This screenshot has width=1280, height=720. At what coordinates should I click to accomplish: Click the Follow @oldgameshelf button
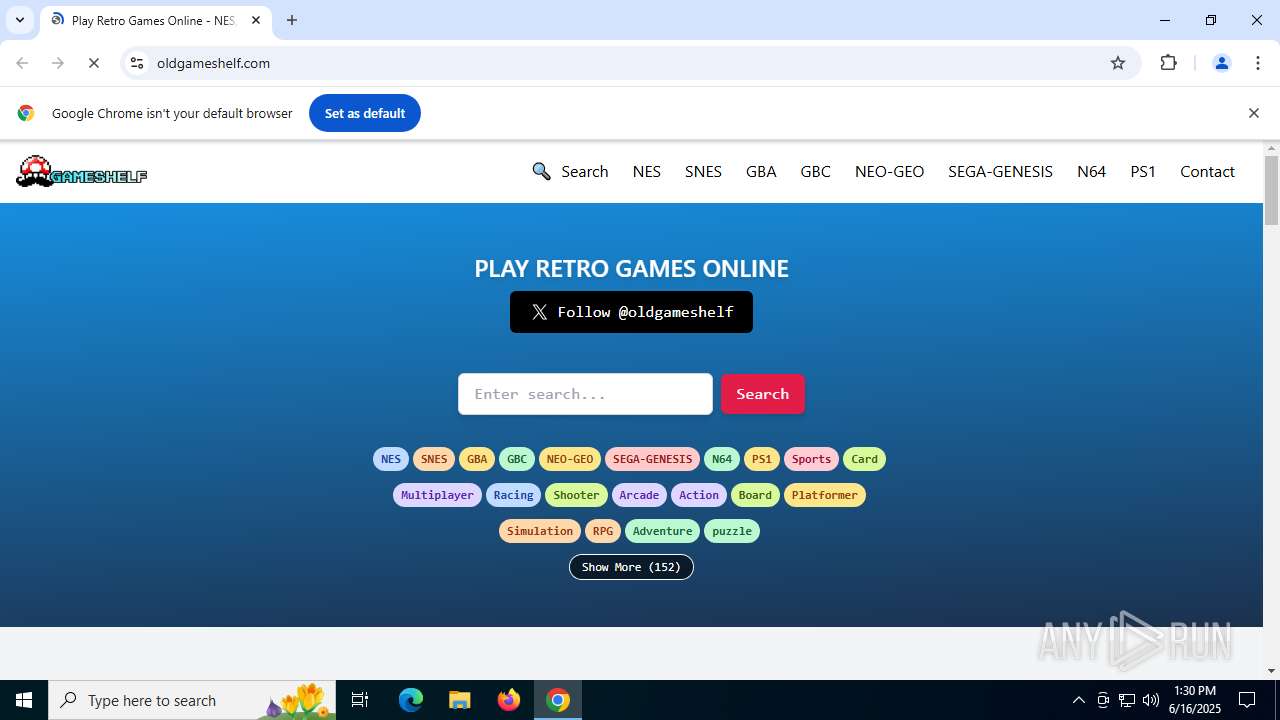pyautogui.click(x=631, y=312)
